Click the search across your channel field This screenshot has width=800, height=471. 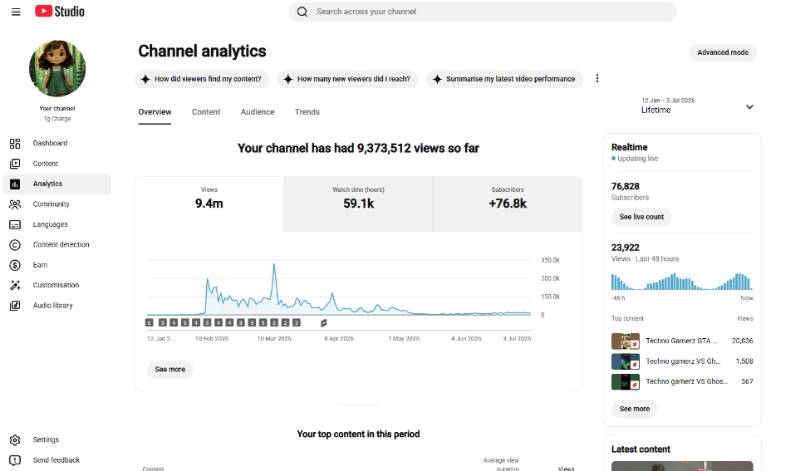tap(482, 12)
